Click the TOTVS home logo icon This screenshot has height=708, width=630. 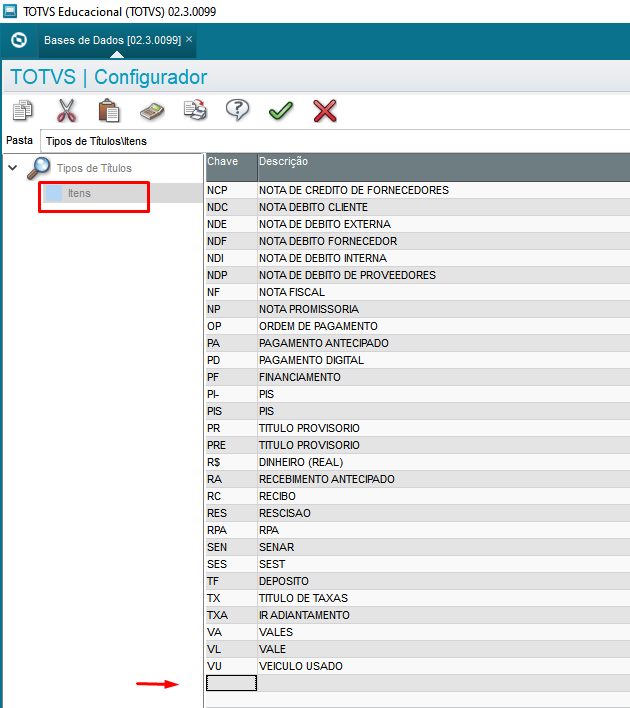coord(19,40)
